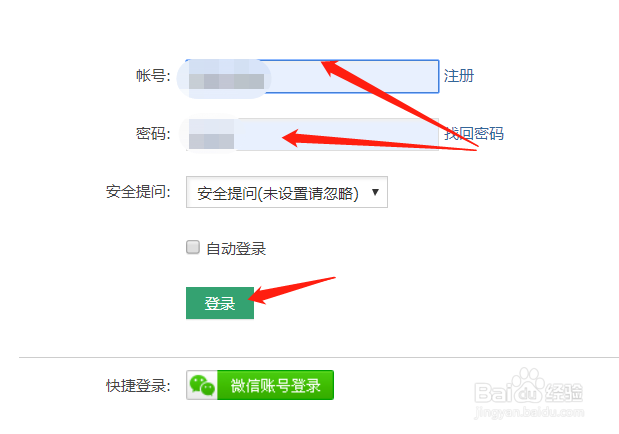Image resolution: width=619 pixels, height=434 pixels.
Task: Click the green 登录 button
Action: pyautogui.click(x=220, y=303)
